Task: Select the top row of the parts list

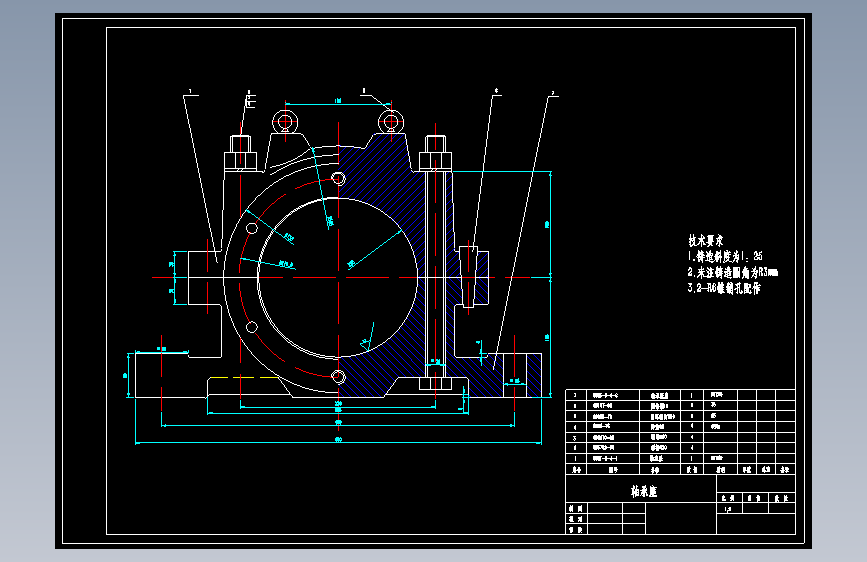Action: click(x=680, y=395)
